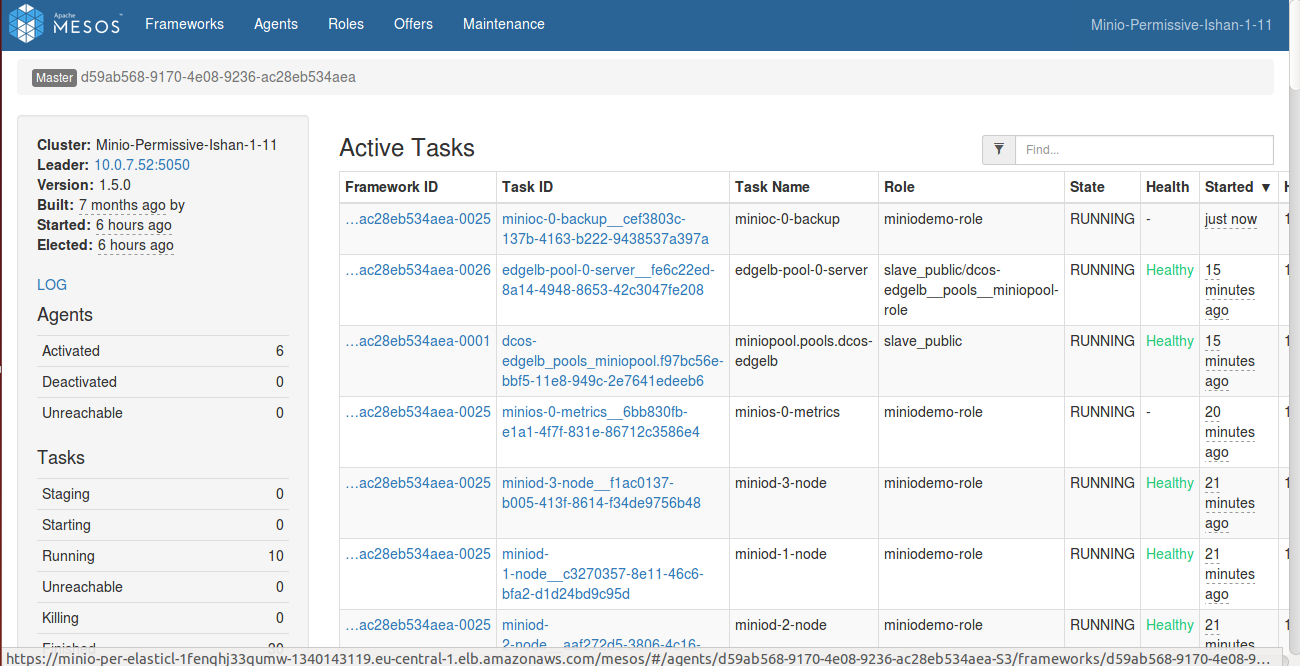Click the Version 1.5.0 text
Image resolution: width=1300 pixels, height=666 pixels.
(84, 185)
